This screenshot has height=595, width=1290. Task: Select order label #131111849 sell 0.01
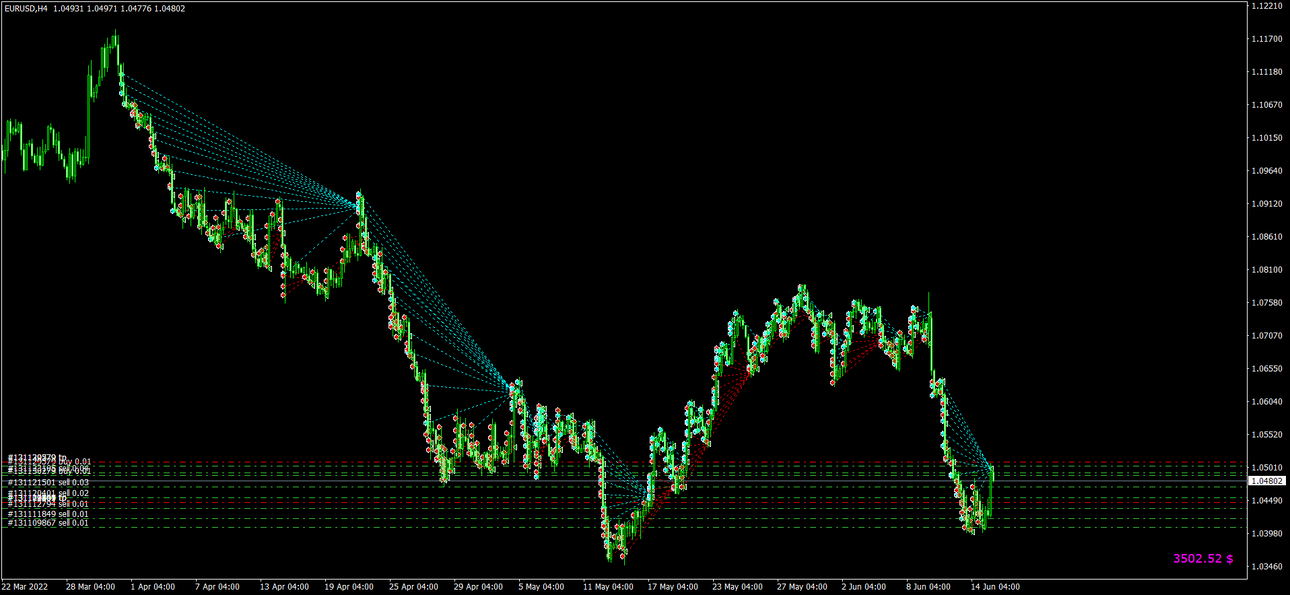coord(48,514)
